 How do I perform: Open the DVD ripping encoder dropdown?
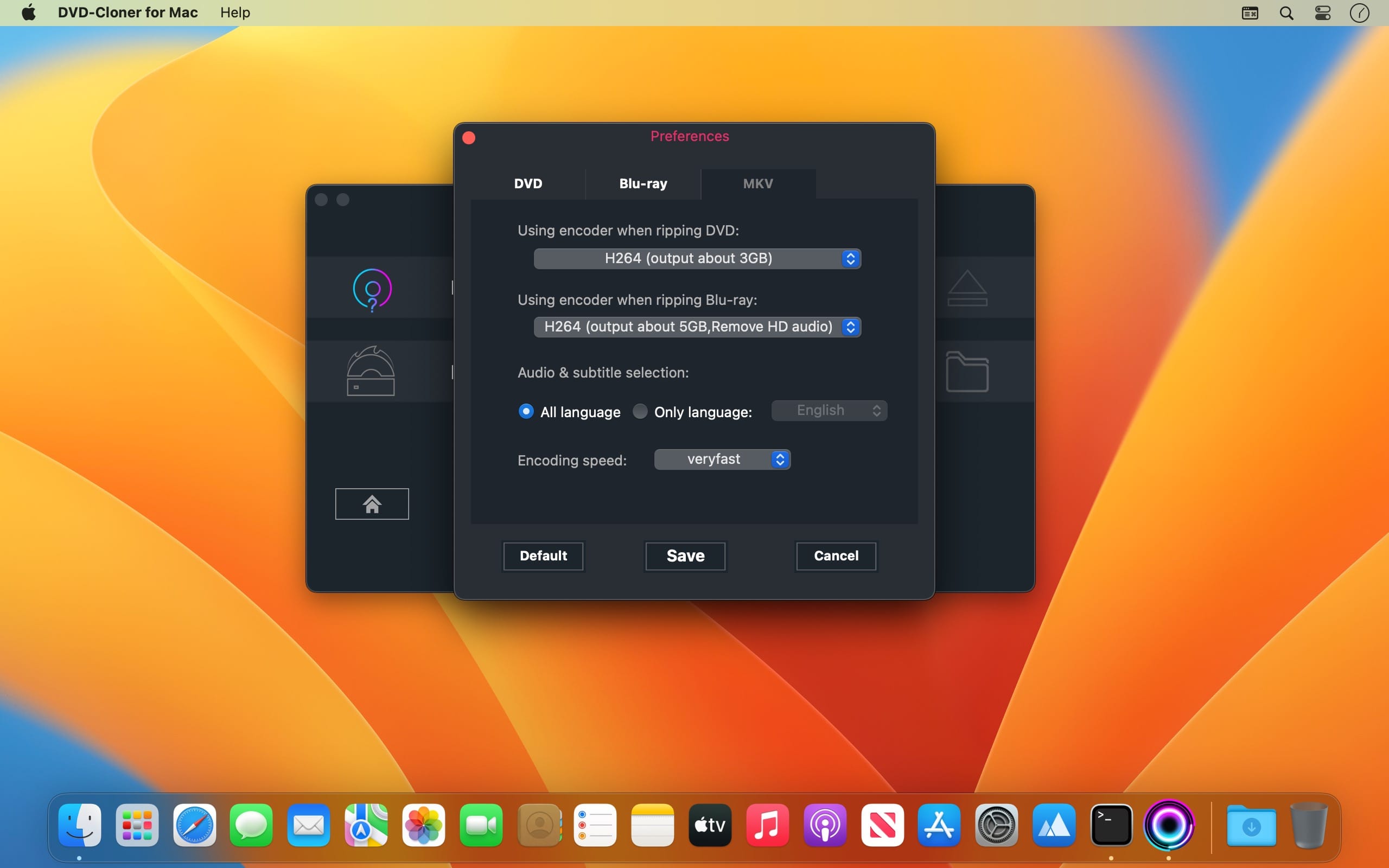pyautogui.click(x=697, y=259)
